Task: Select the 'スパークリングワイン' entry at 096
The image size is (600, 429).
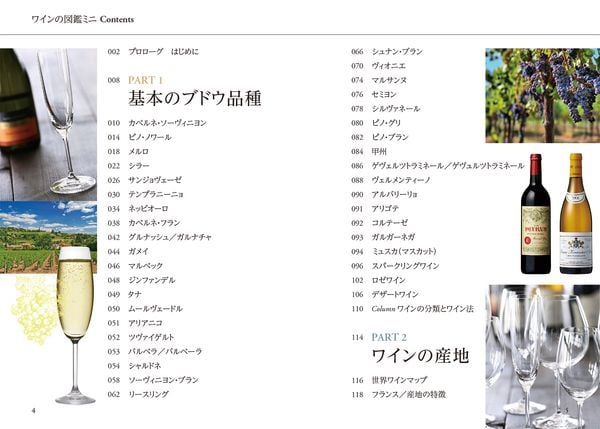Action: click(395, 266)
